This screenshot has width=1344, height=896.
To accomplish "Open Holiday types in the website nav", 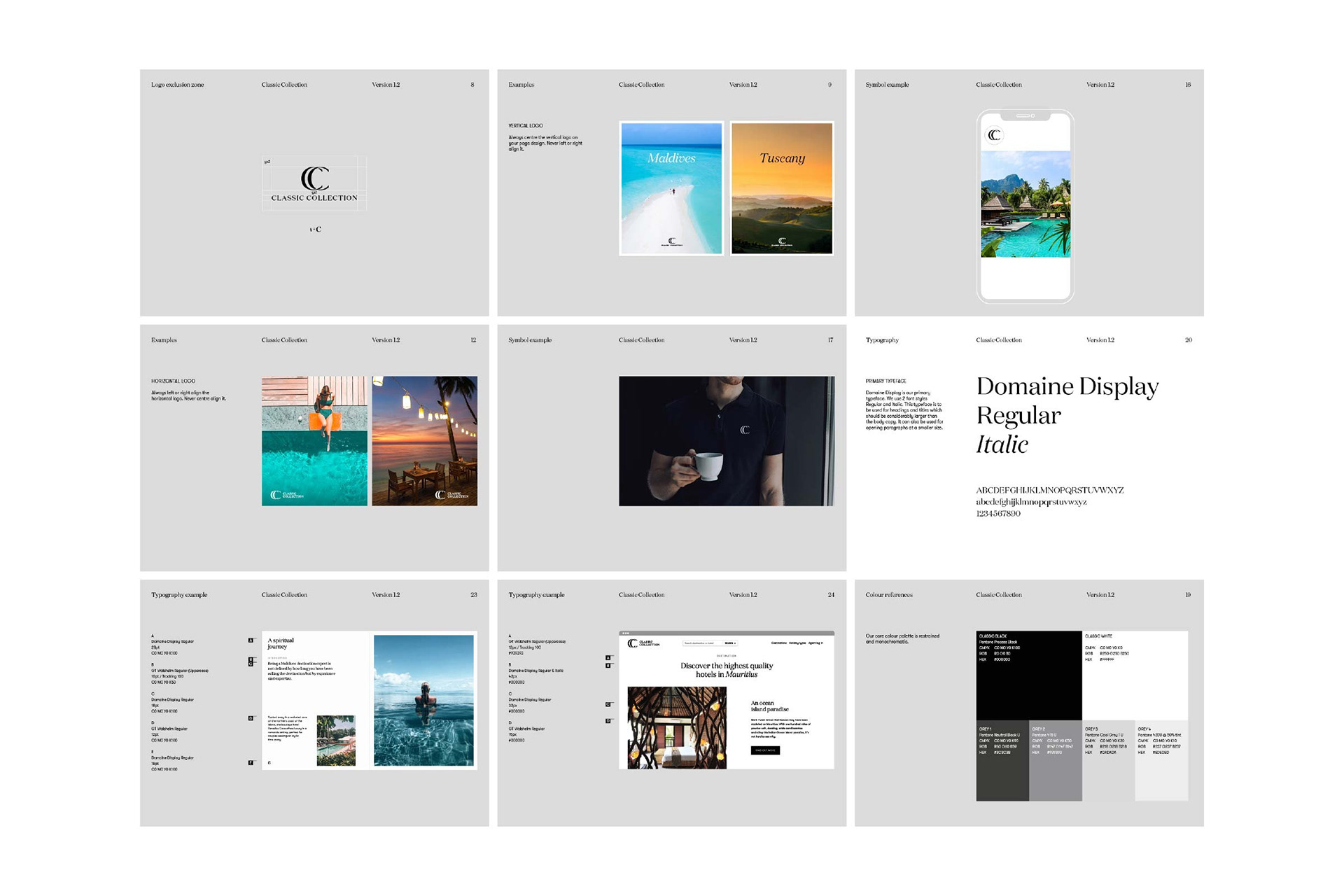I will pos(797,643).
